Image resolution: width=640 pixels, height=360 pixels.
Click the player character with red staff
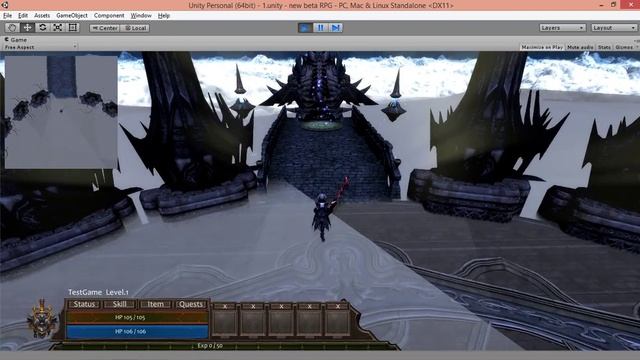tap(324, 216)
